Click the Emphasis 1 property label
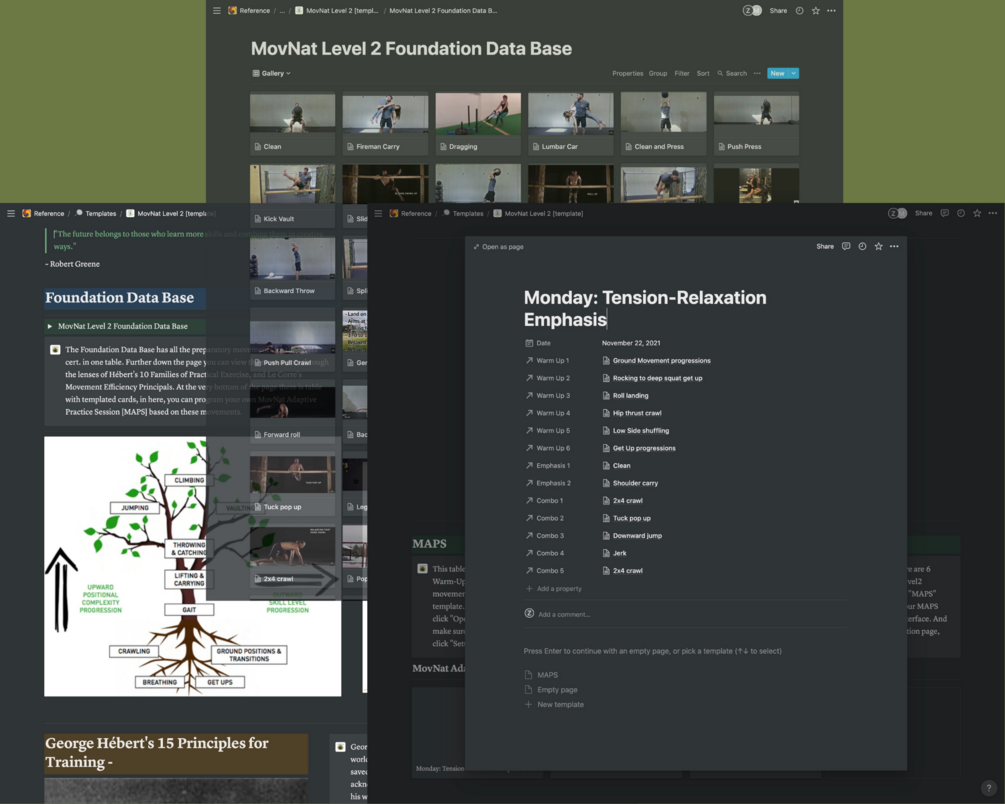Screen dimensions: 1005x804 (x=548, y=466)
